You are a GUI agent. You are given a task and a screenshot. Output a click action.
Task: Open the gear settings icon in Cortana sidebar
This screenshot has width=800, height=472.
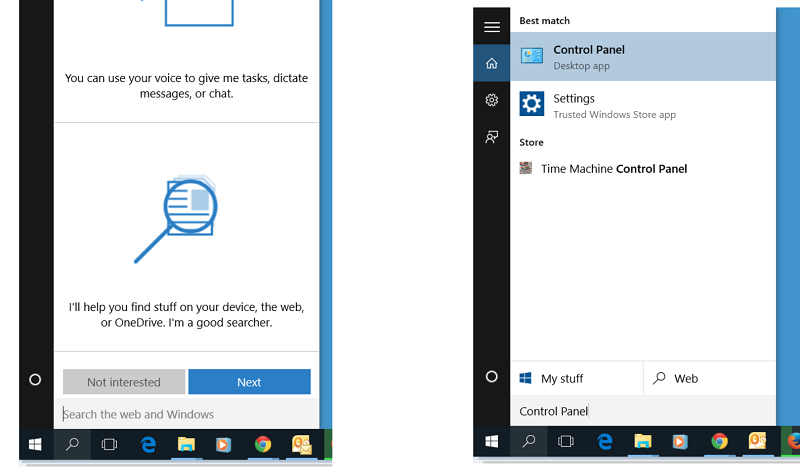click(491, 100)
